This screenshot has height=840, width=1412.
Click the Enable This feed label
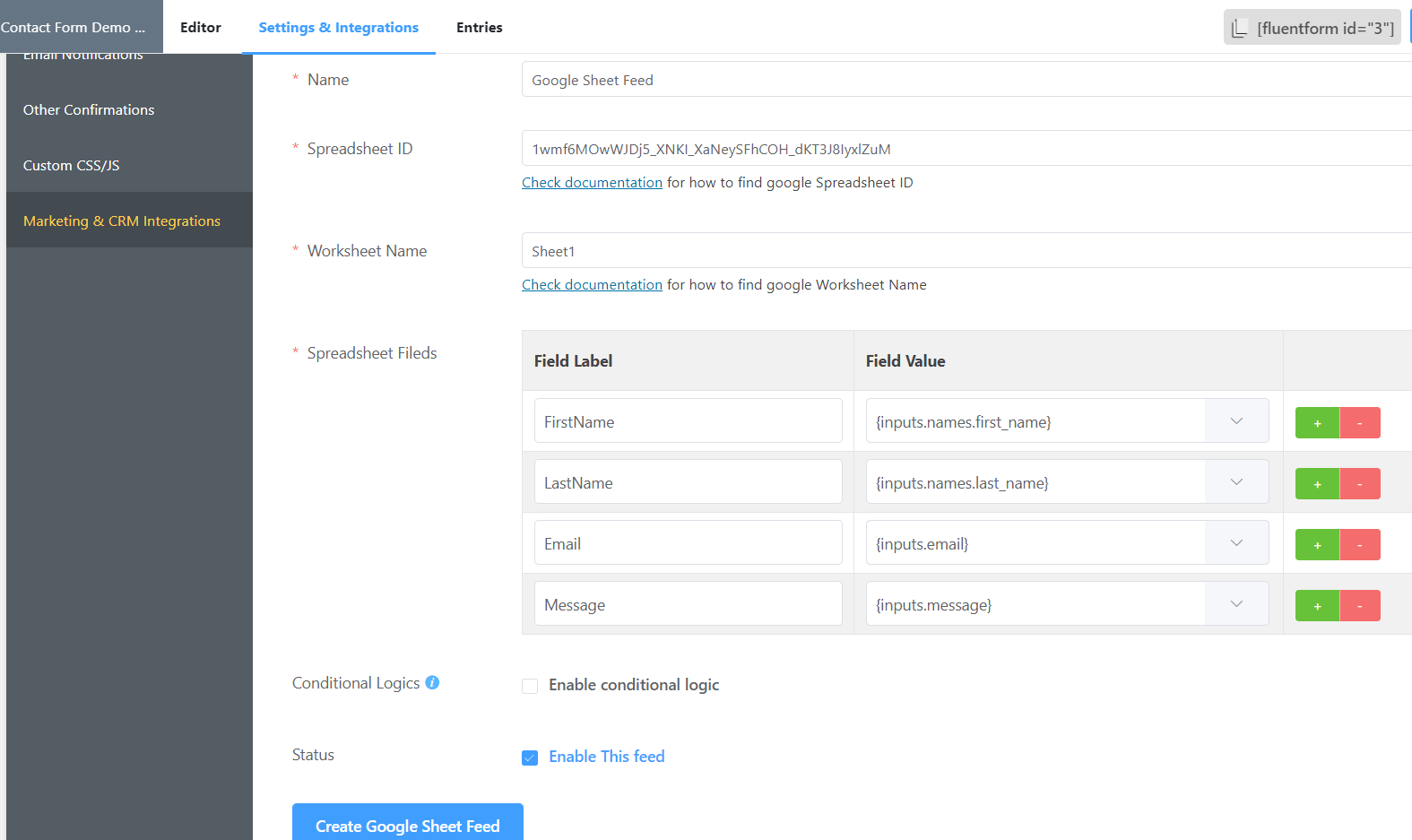[607, 757]
